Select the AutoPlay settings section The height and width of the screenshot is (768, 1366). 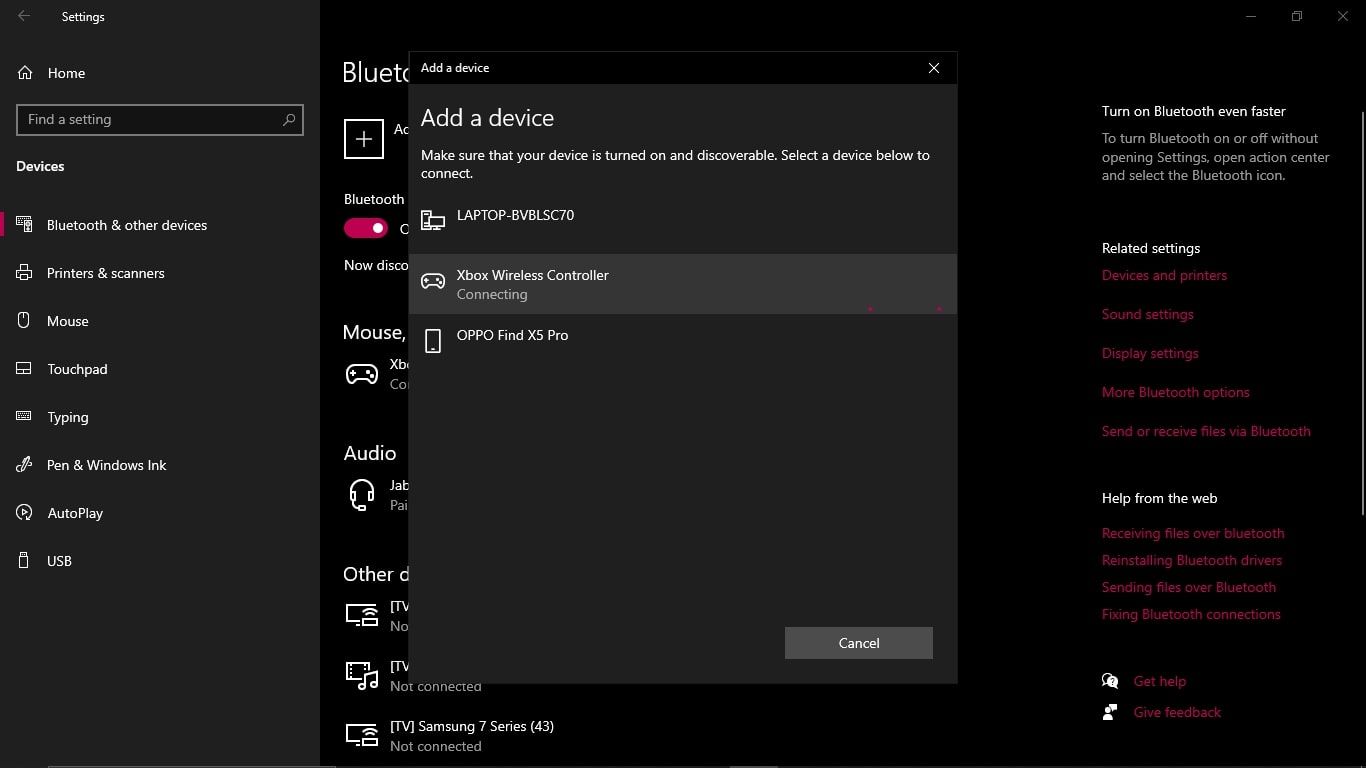[75, 513]
